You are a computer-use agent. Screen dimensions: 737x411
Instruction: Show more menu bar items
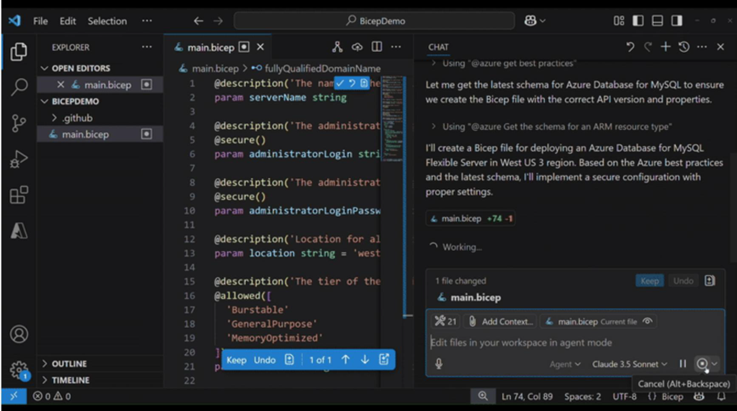(x=147, y=21)
